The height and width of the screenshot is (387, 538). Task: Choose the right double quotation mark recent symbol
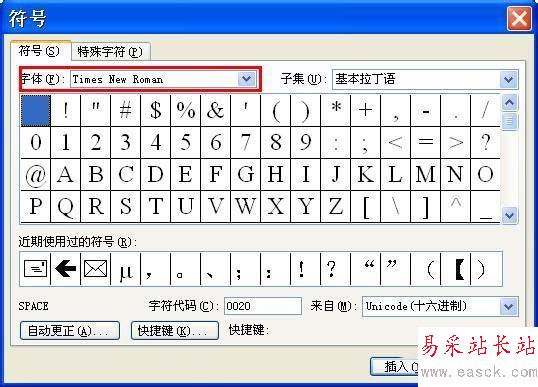tap(396, 269)
